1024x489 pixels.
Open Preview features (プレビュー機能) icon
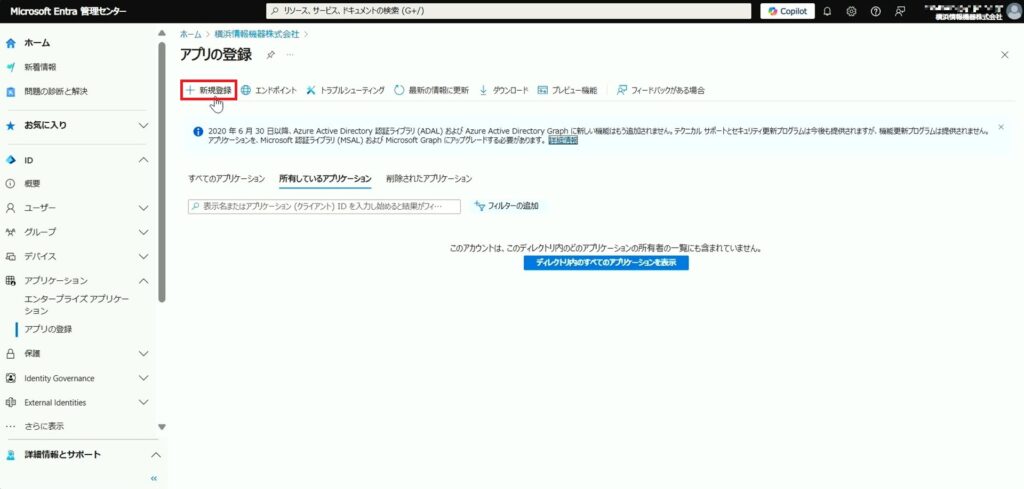pos(542,91)
